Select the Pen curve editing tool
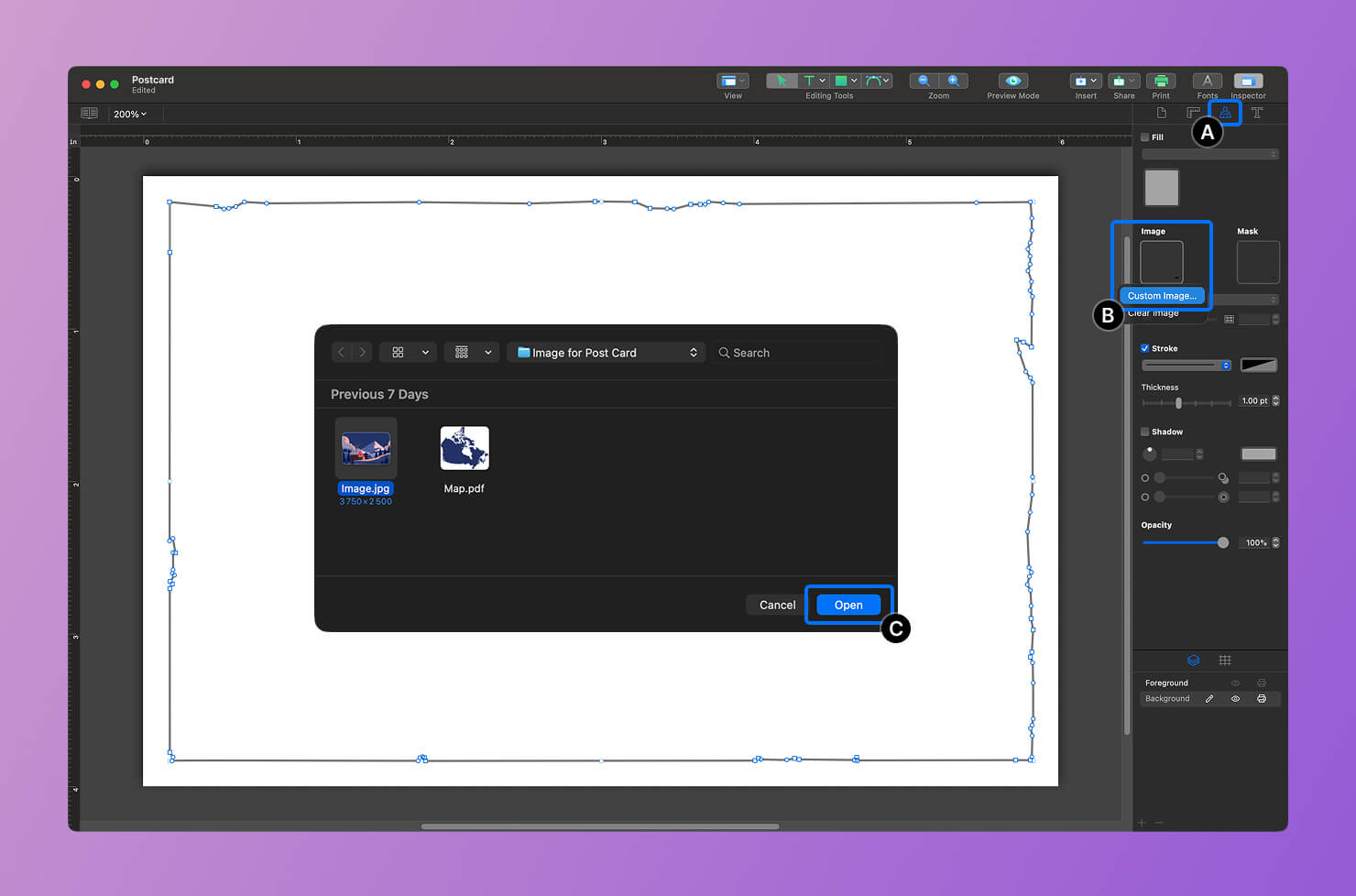Image resolution: width=1356 pixels, height=896 pixels. pyautogui.click(x=872, y=81)
